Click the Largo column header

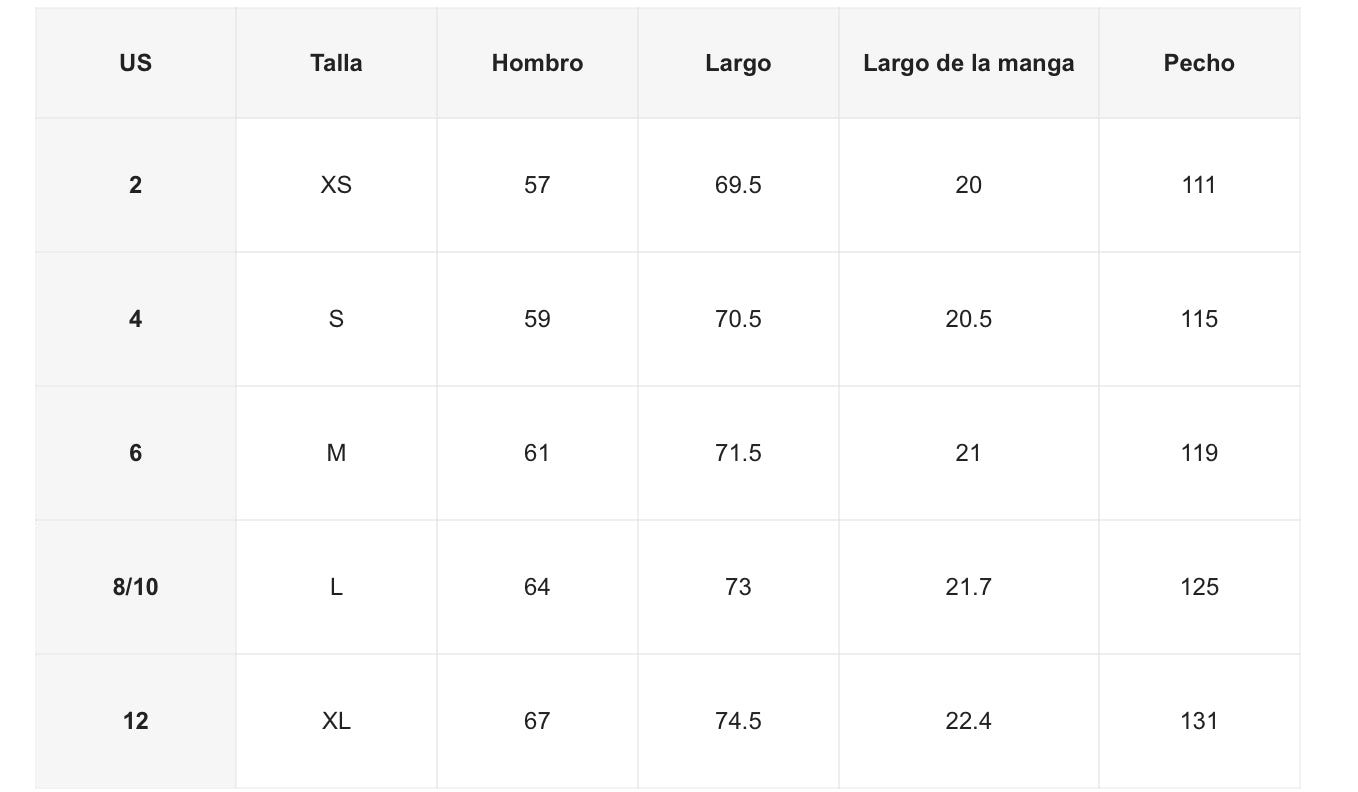738,63
